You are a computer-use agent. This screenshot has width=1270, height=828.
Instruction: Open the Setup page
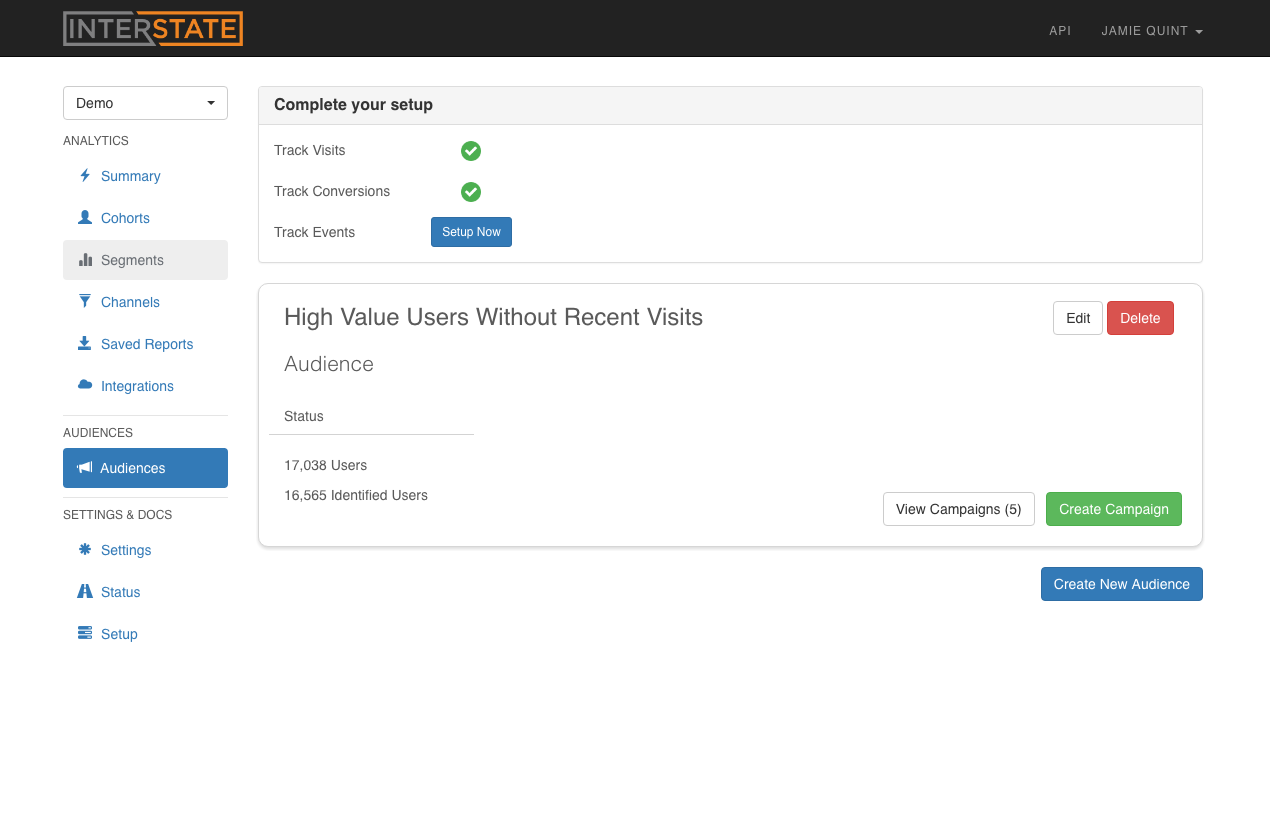tap(145, 634)
